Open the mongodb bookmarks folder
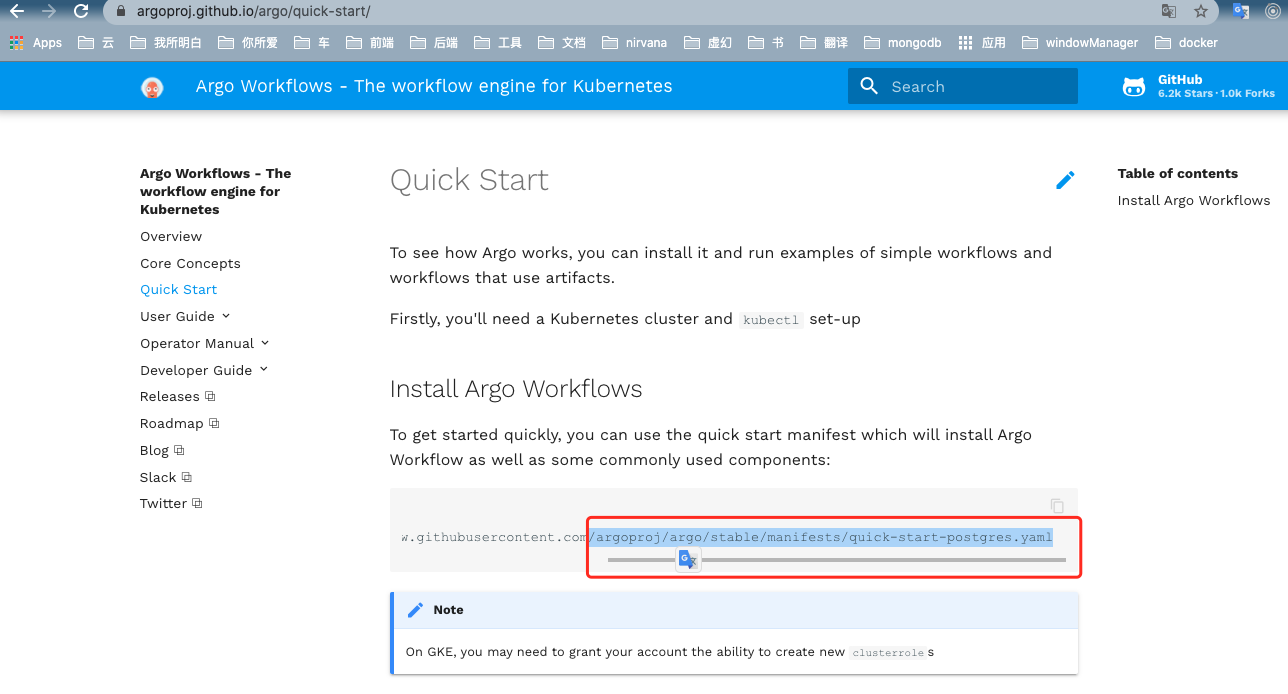The height and width of the screenshot is (694, 1288). coord(903,43)
